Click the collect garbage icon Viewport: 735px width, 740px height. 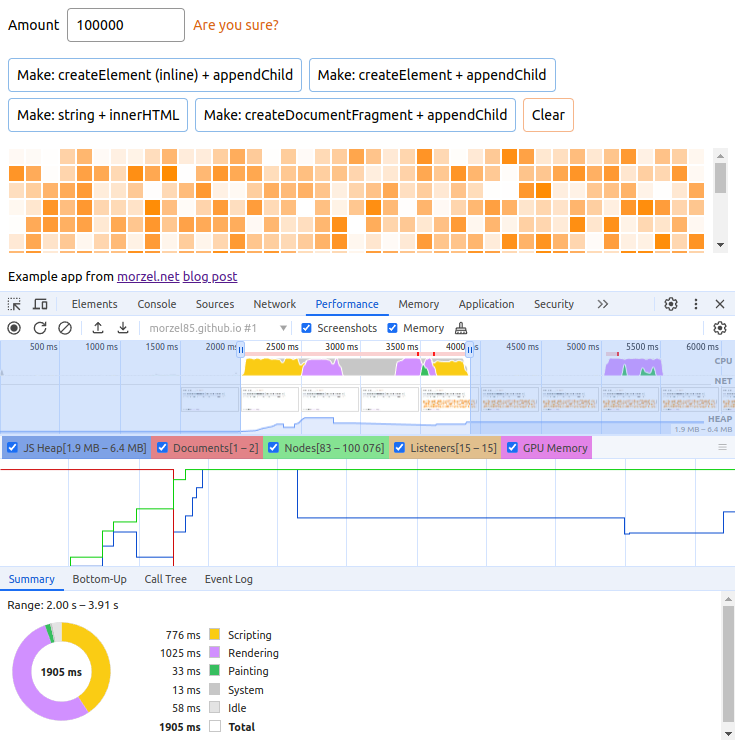pyautogui.click(x=461, y=328)
